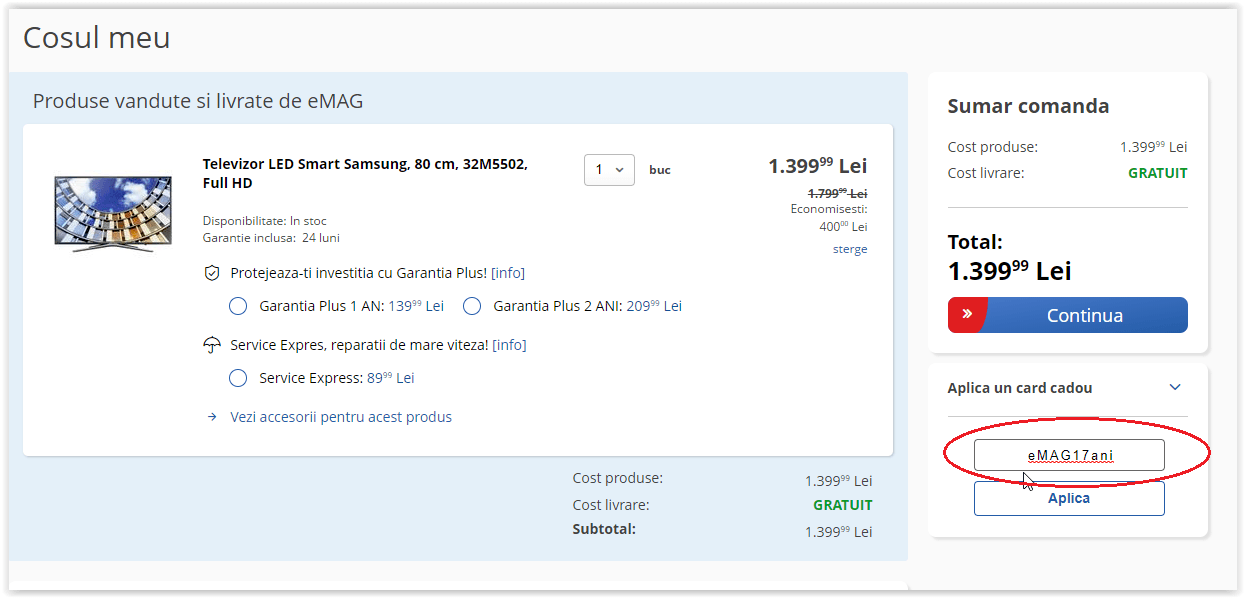Enable the Service Express radio option
This screenshot has height=598, width=1245.
tap(238, 378)
